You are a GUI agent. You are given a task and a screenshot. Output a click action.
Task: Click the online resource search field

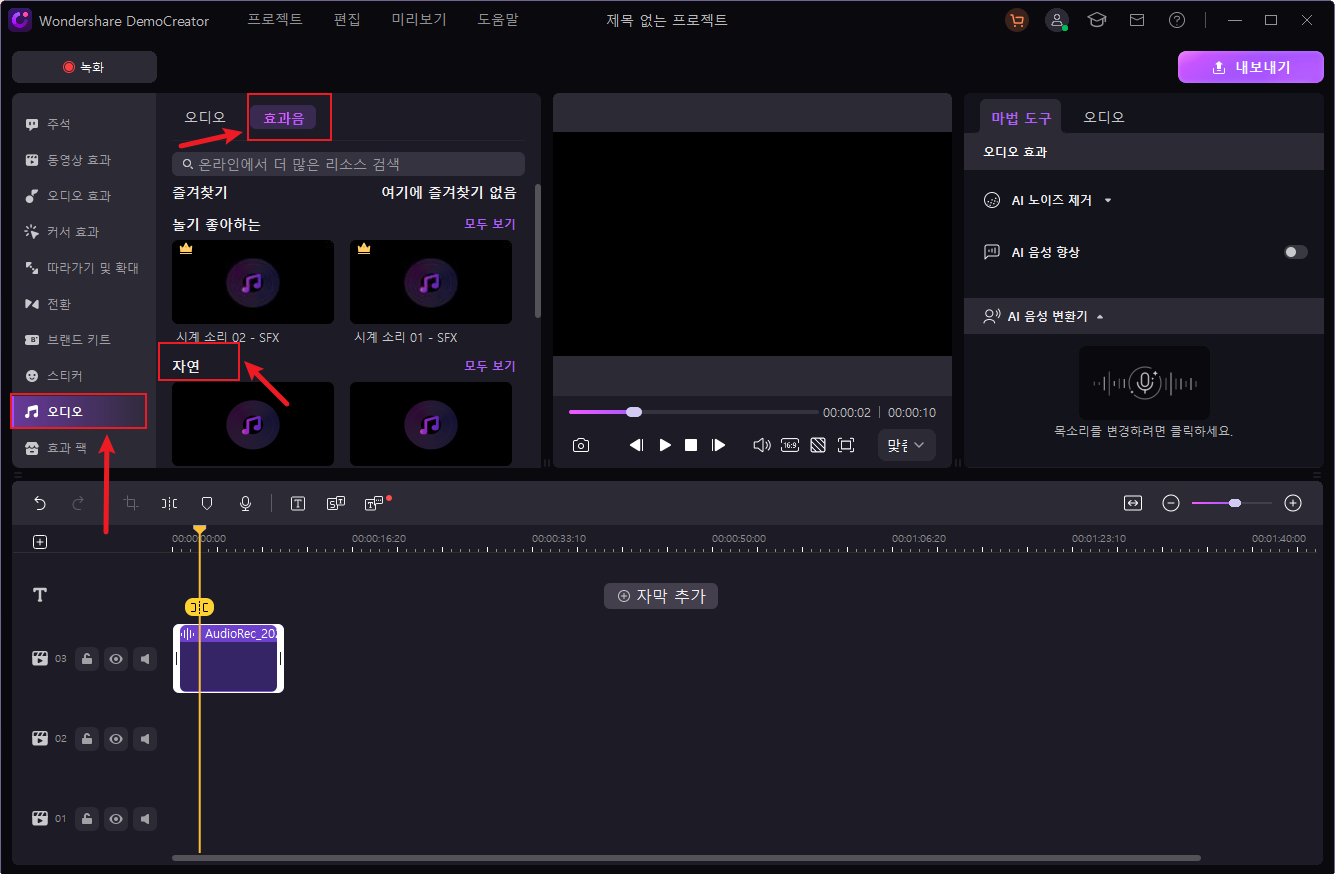pos(348,164)
